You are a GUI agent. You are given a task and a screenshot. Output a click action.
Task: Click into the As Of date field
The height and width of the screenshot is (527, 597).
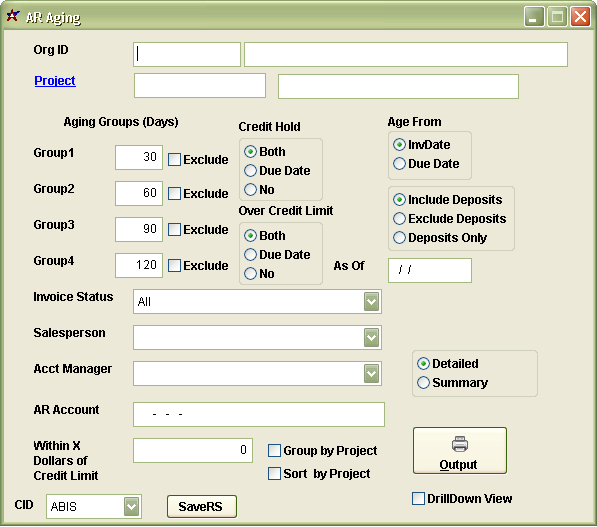(x=430, y=270)
